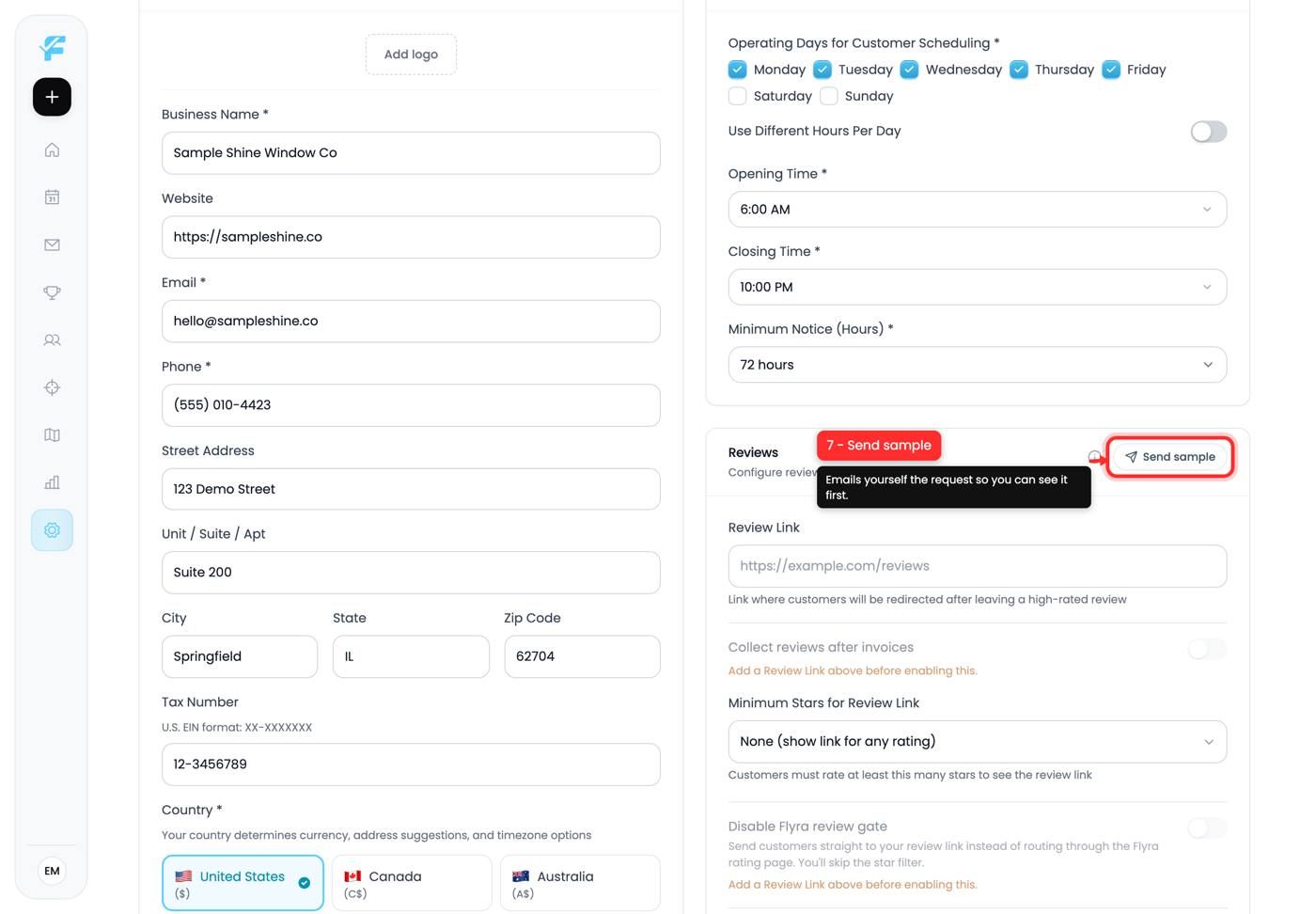Click the Website input field
This screenshot has width=1316, height=914.
411,237
